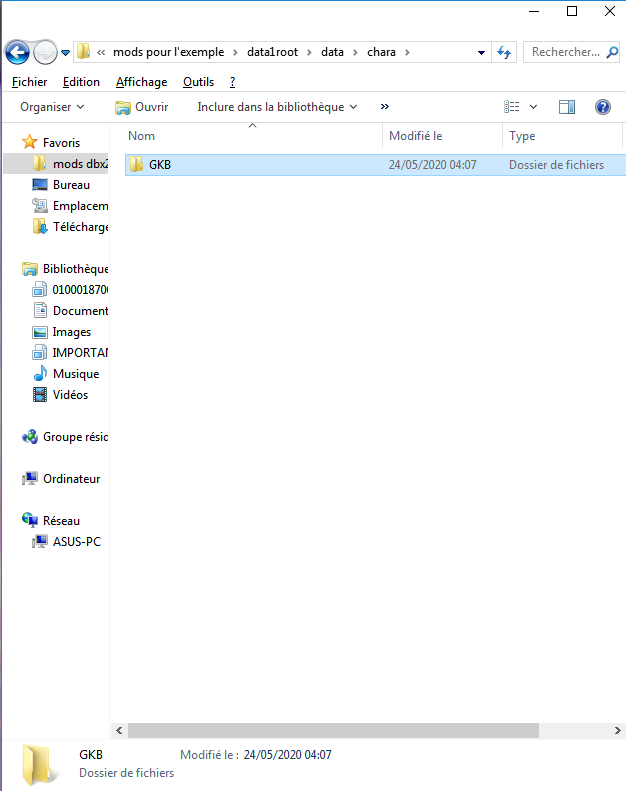Open the view options dropdown arrow
This screenshot has height=791, width=626.
(x=533, y=107)
